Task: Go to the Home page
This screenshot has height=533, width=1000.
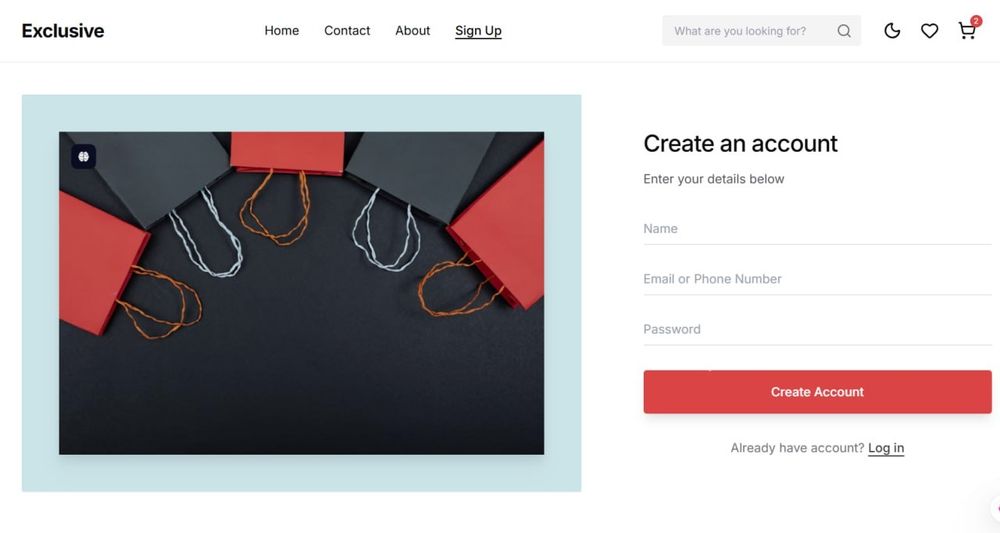Action: click(x=281, y=31)
